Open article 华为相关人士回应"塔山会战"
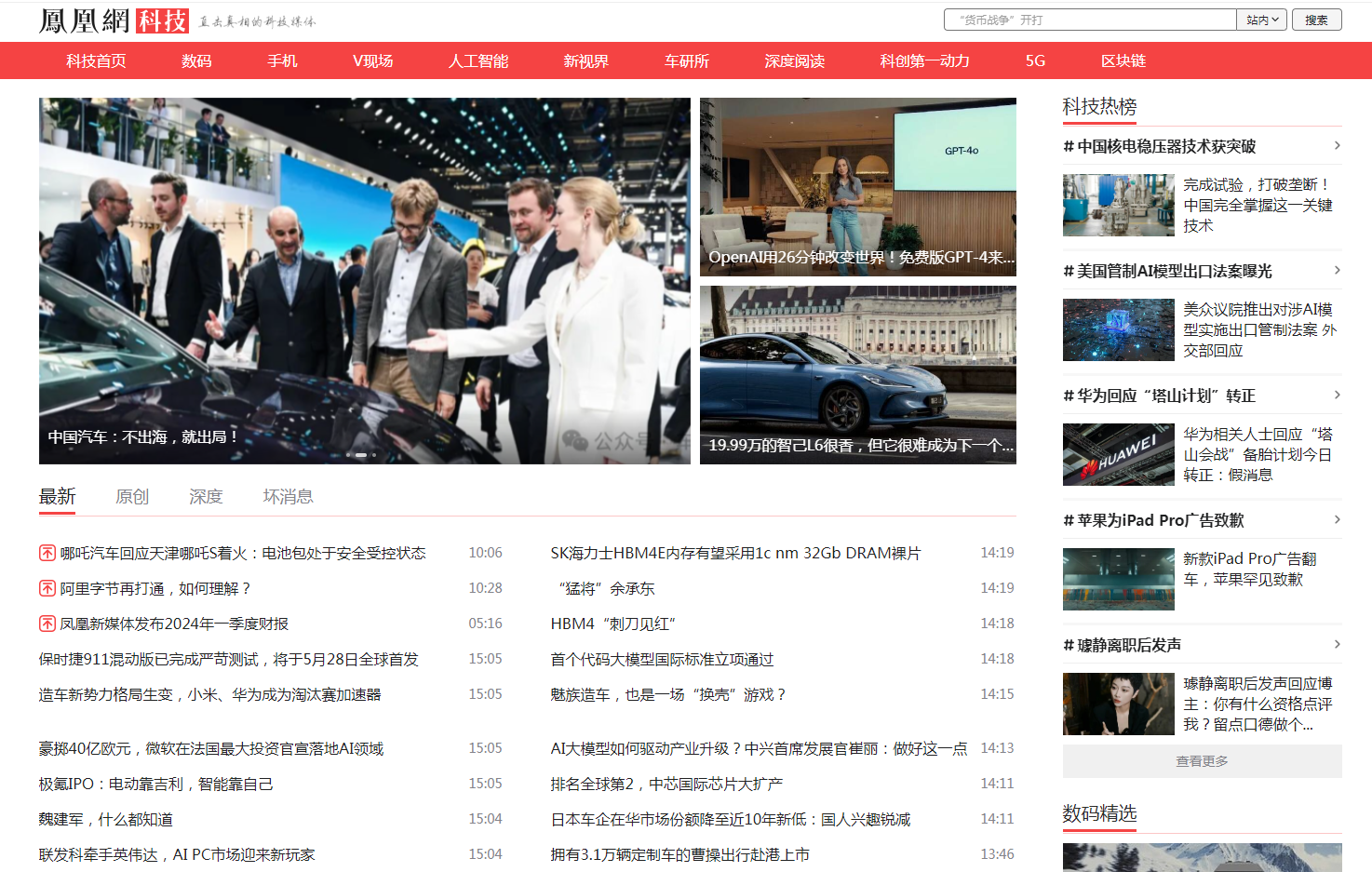 tap(1258, 454)
